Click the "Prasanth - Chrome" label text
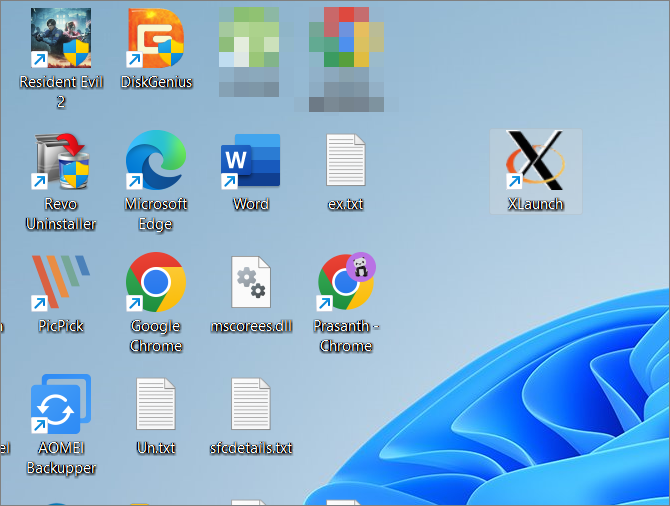The width and height of the screenshot is (670, 506). pyautogui.click(x=346, y=336)
